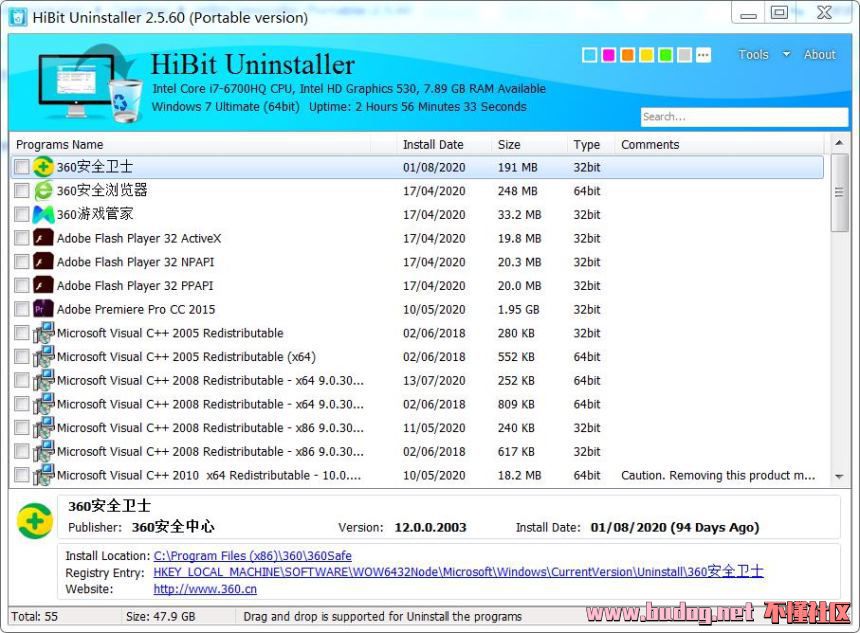This screenshot has height=633, width=860.
Task: Click version value 12.0.0.2003
Action: pos(430,528)
